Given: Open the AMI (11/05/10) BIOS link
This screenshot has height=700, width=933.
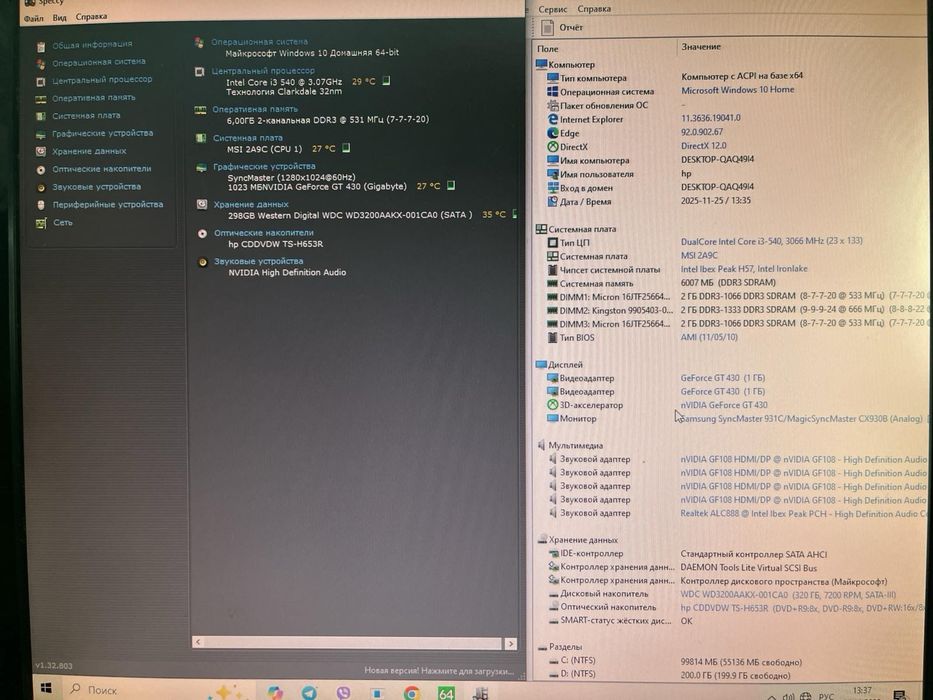Looking at the screenshot, I should click(x=709, y=337).
